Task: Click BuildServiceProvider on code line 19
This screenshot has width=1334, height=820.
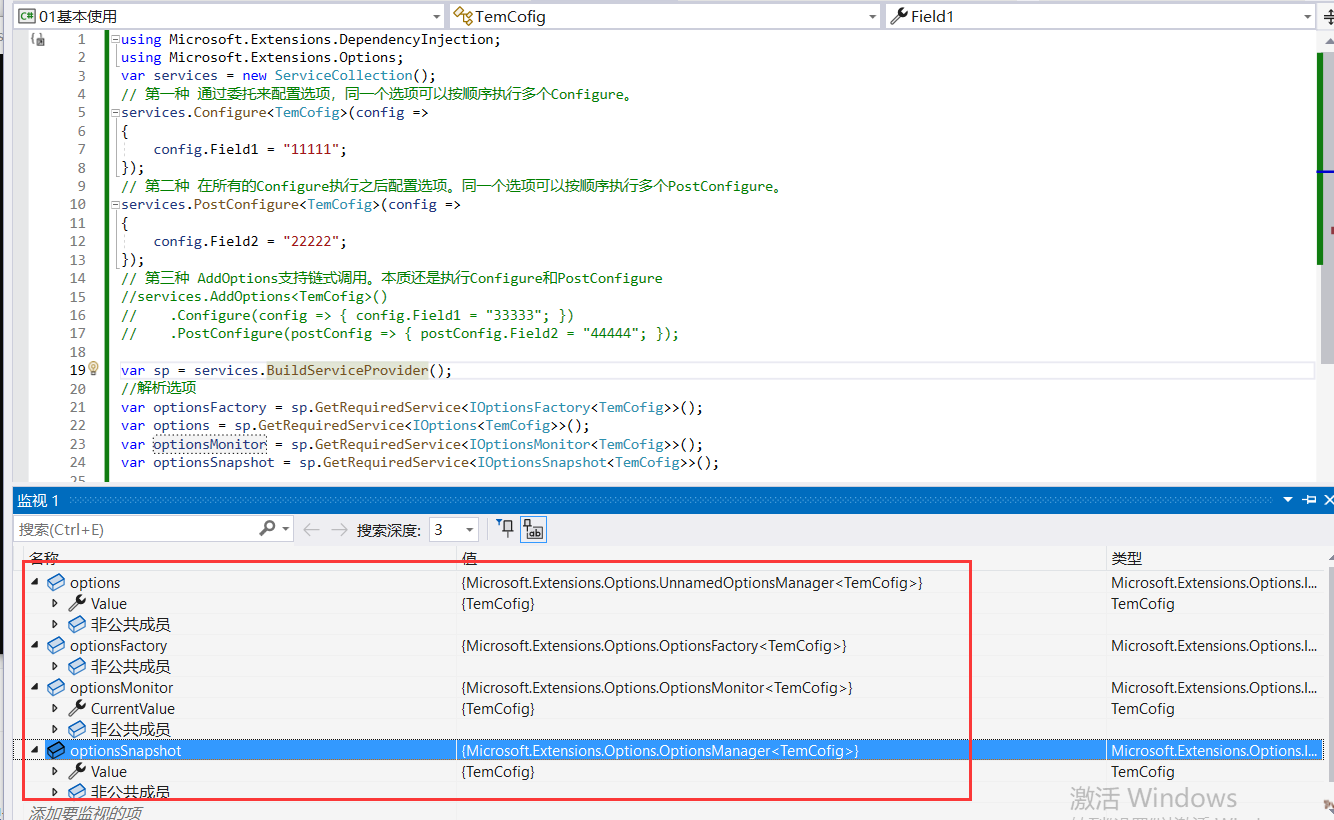Action: [x=347, y=370]
